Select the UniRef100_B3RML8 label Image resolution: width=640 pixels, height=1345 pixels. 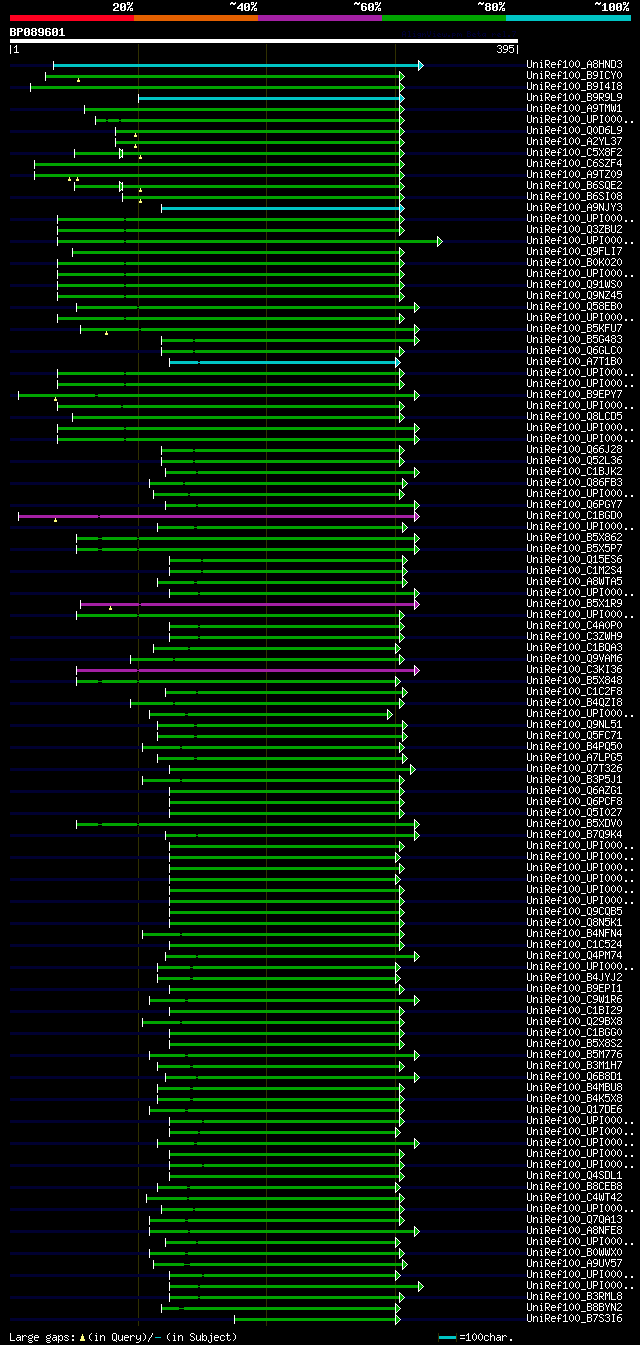(574, 1297)
